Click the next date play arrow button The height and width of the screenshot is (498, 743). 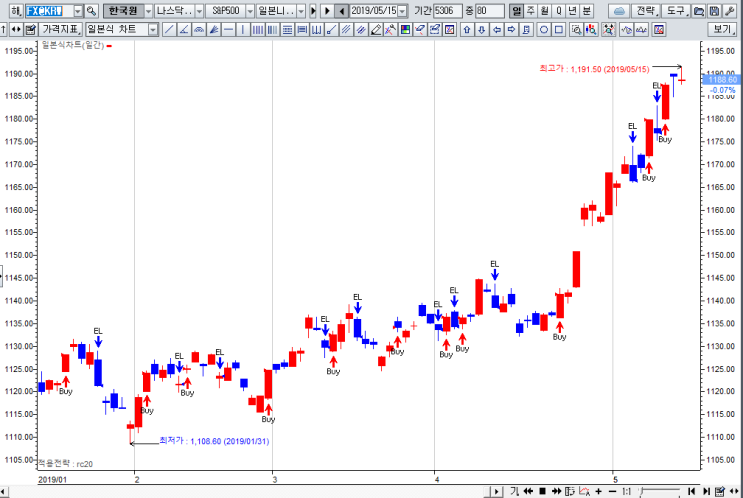coord(327,11)
